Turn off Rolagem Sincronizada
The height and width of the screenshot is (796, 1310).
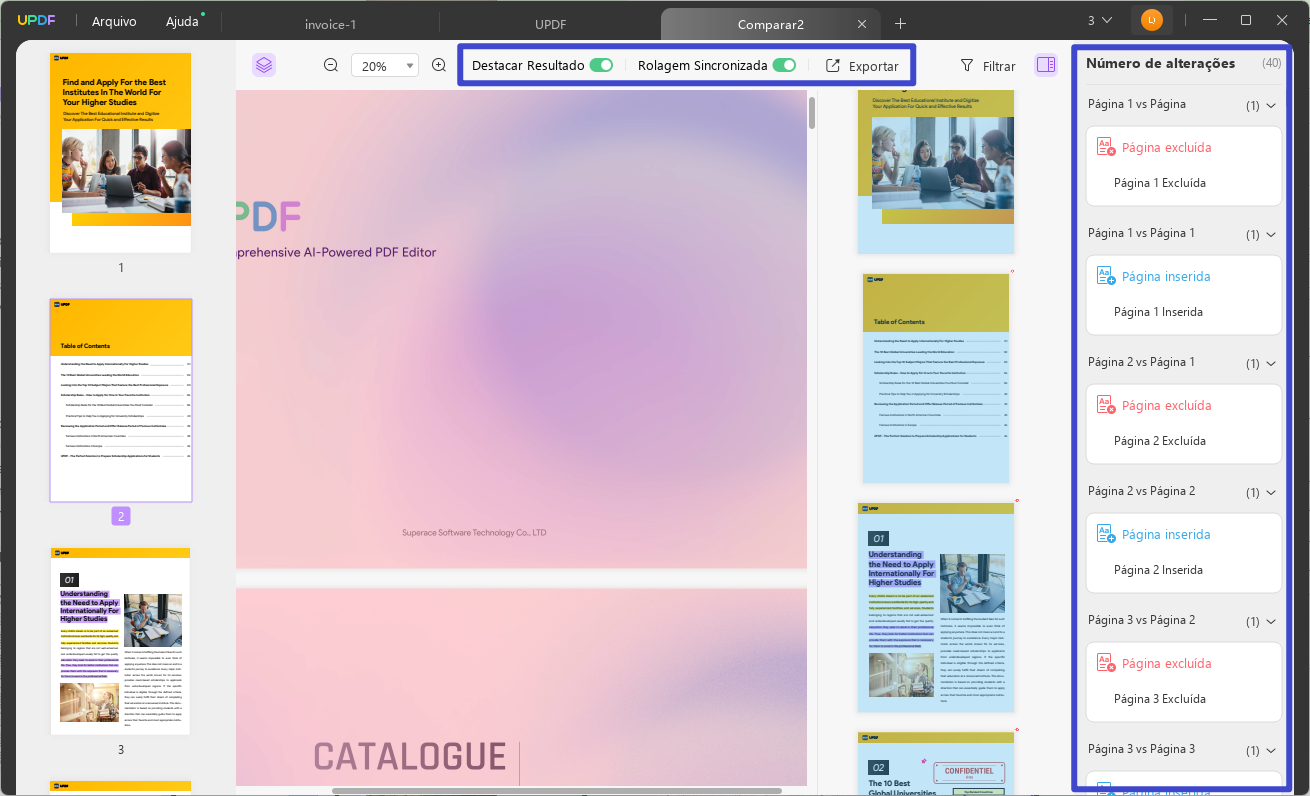tap(785, 64)
